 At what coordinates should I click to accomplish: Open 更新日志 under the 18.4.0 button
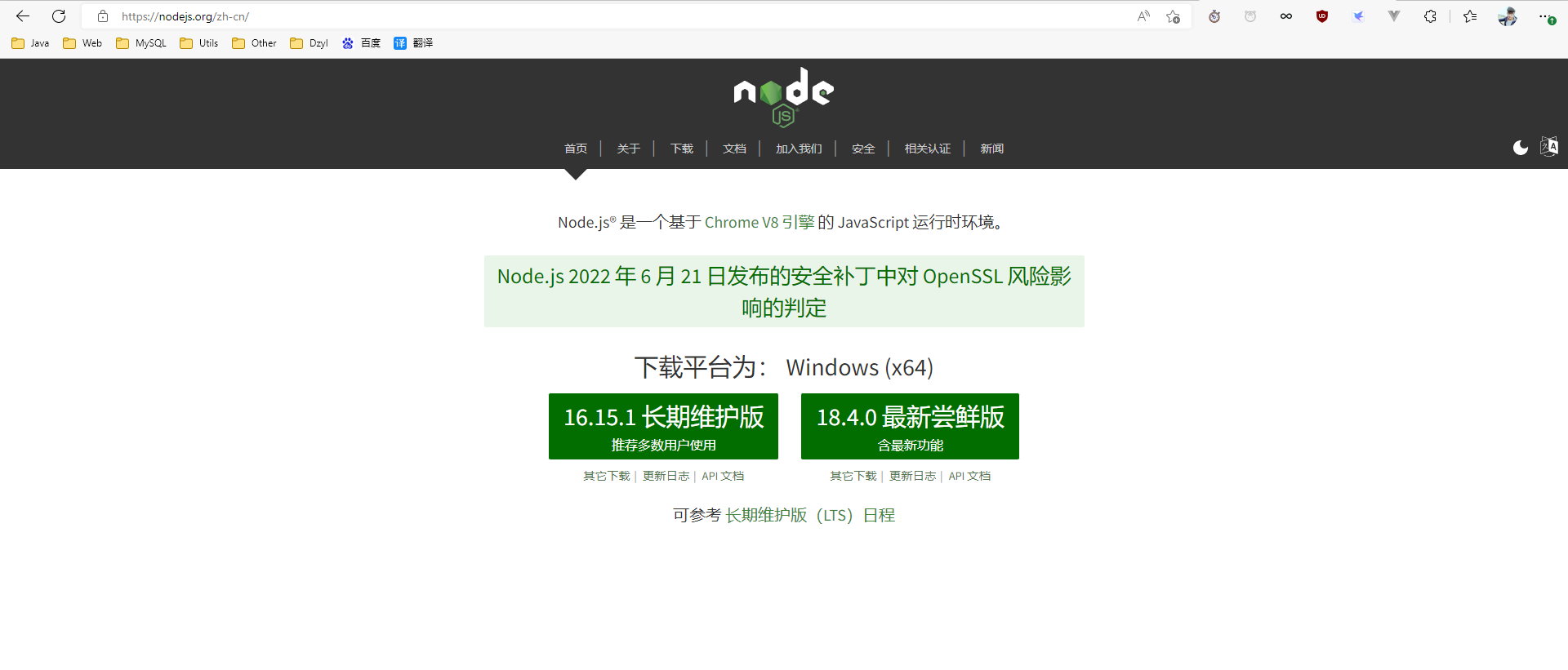tap(912, 476)
